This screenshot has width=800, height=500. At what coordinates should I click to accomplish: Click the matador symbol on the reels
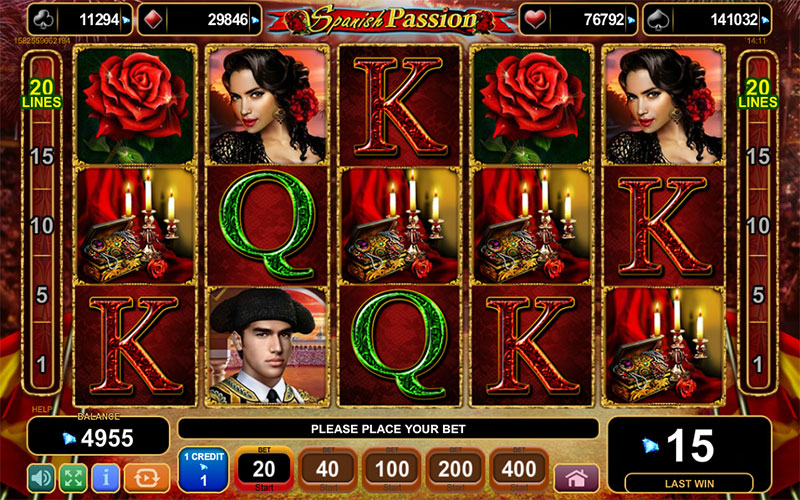(x=268, y=345)
